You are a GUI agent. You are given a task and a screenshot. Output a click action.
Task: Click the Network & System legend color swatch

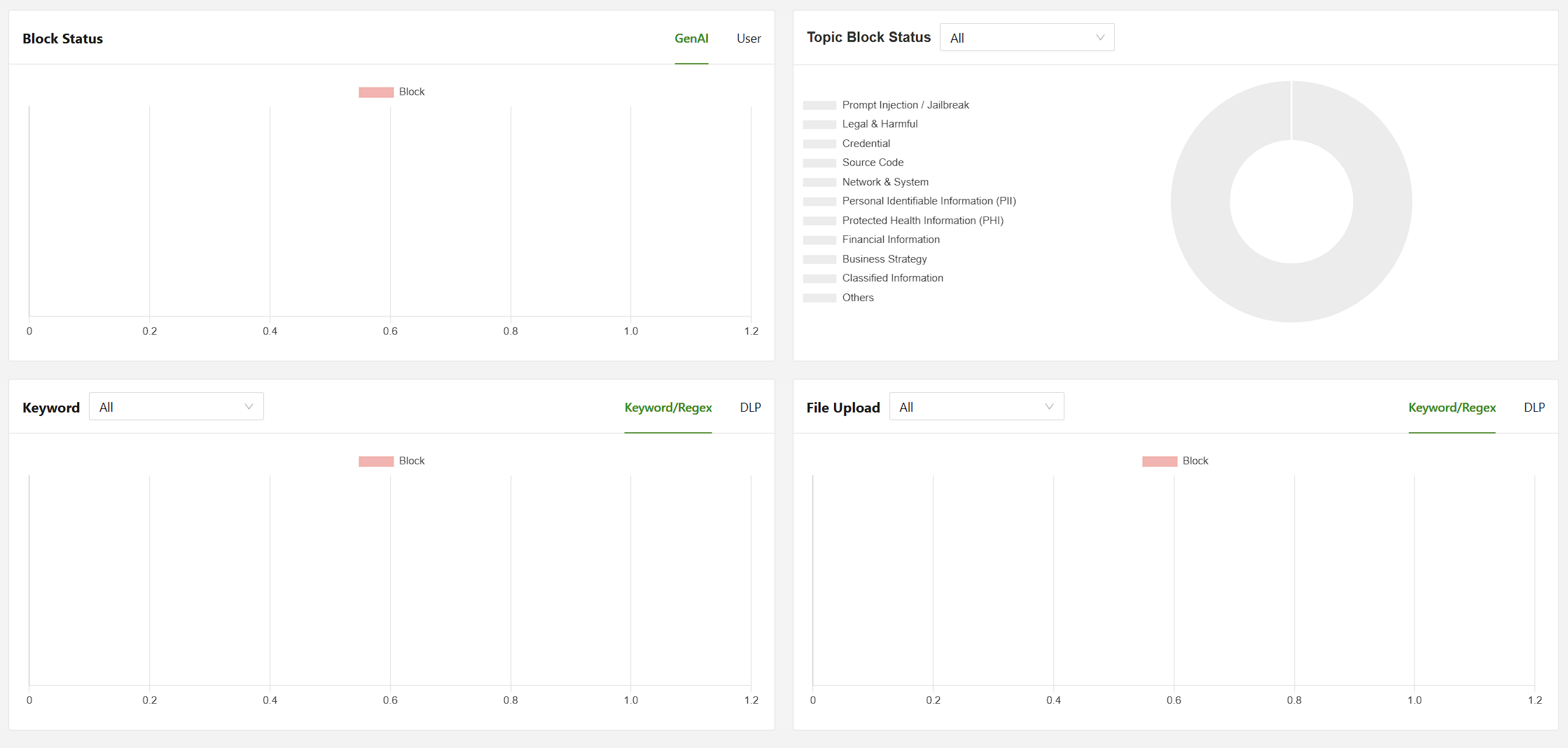coord(819,182)
